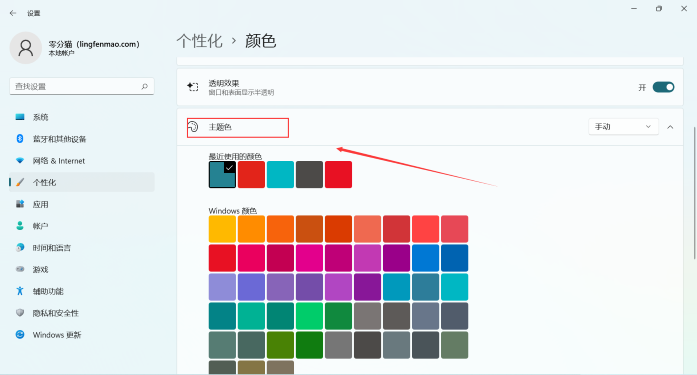Click the 隐私和安全性 shield icon
697x375 pixels.
click(20, 313)
